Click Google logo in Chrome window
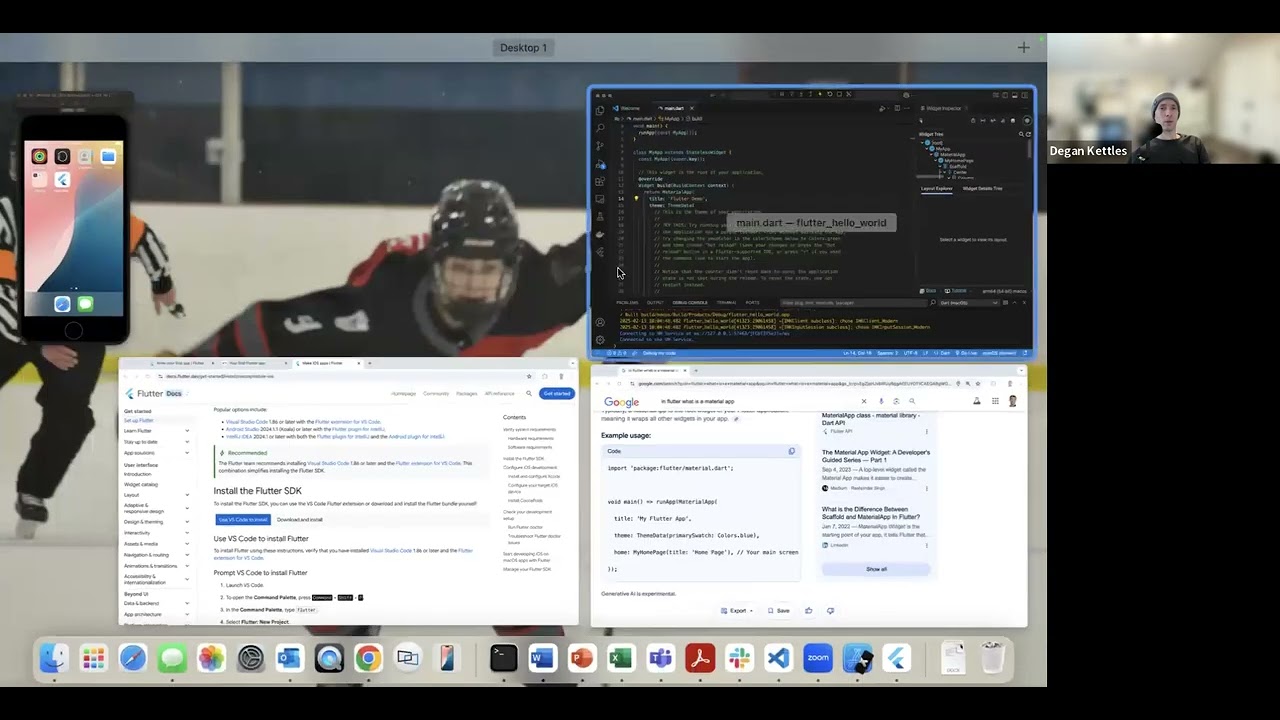 pos(621,402)
